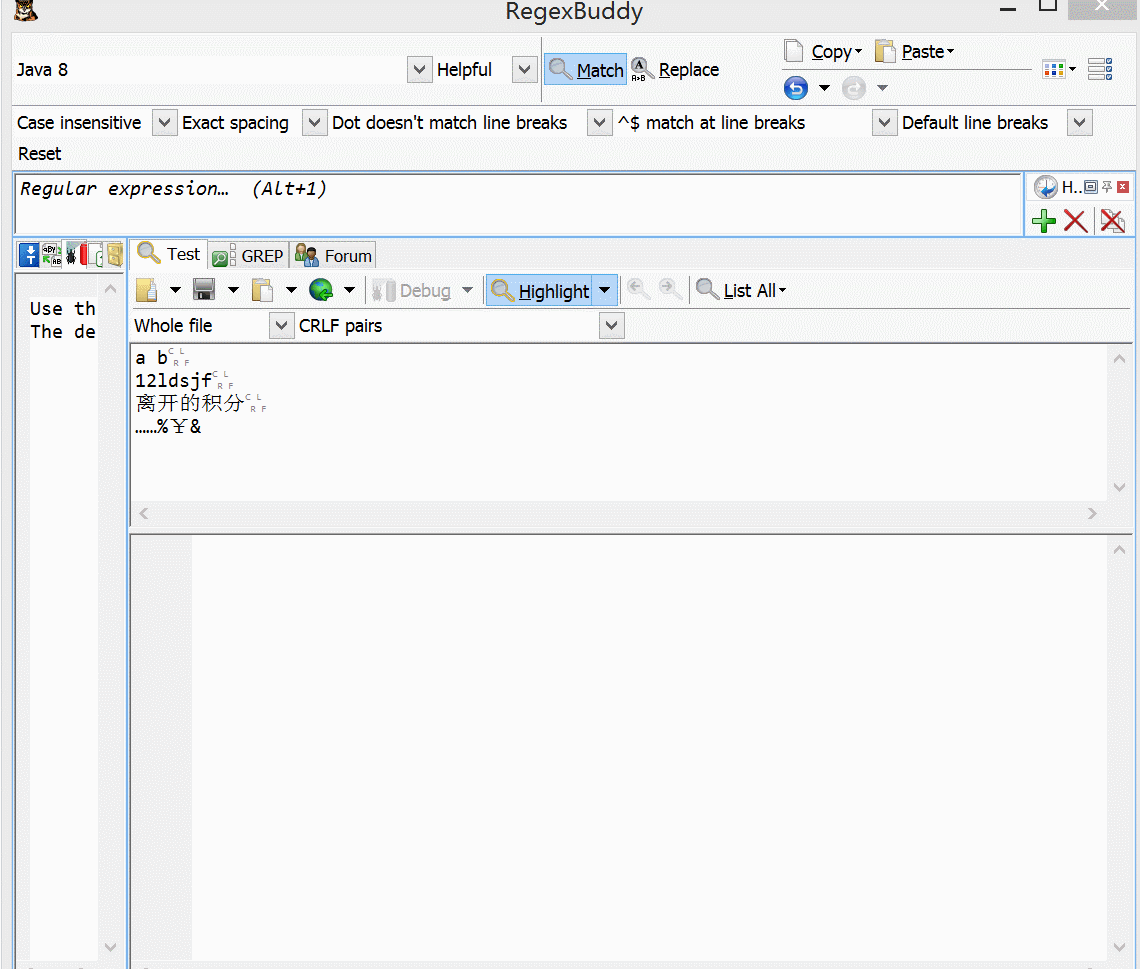Open dropdown next to Test paste icon
This screenshot has width=1140, height=969.
point(292,291)
